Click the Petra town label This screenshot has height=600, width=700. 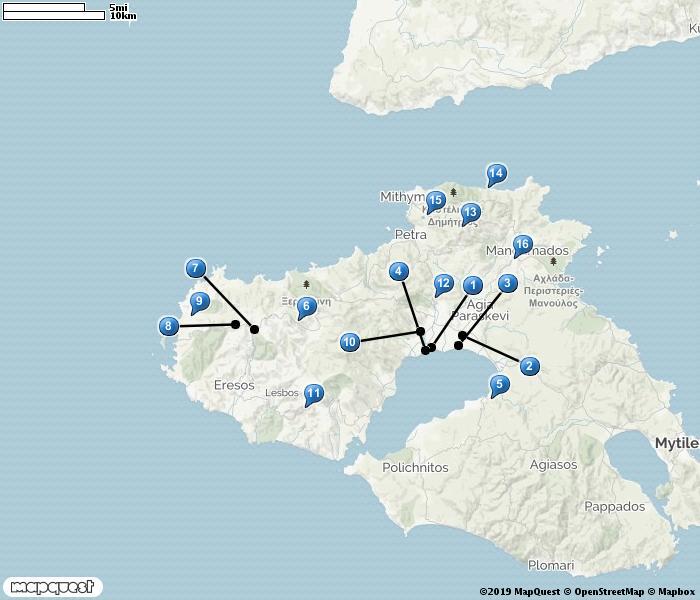[411, 234]
